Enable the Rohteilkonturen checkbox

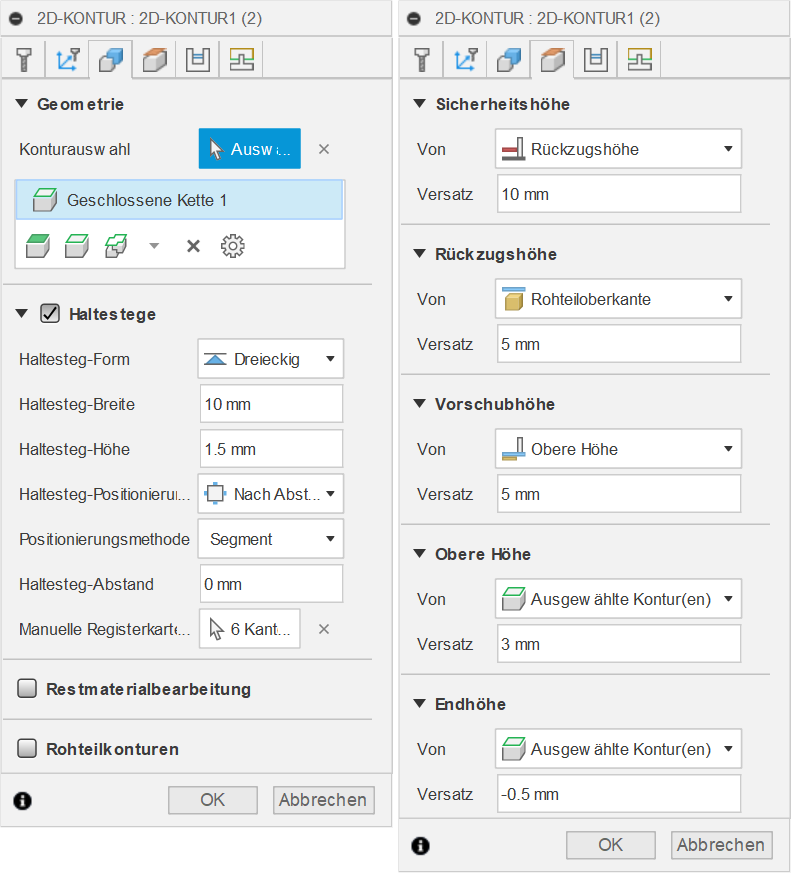click(x=28, y=749)
